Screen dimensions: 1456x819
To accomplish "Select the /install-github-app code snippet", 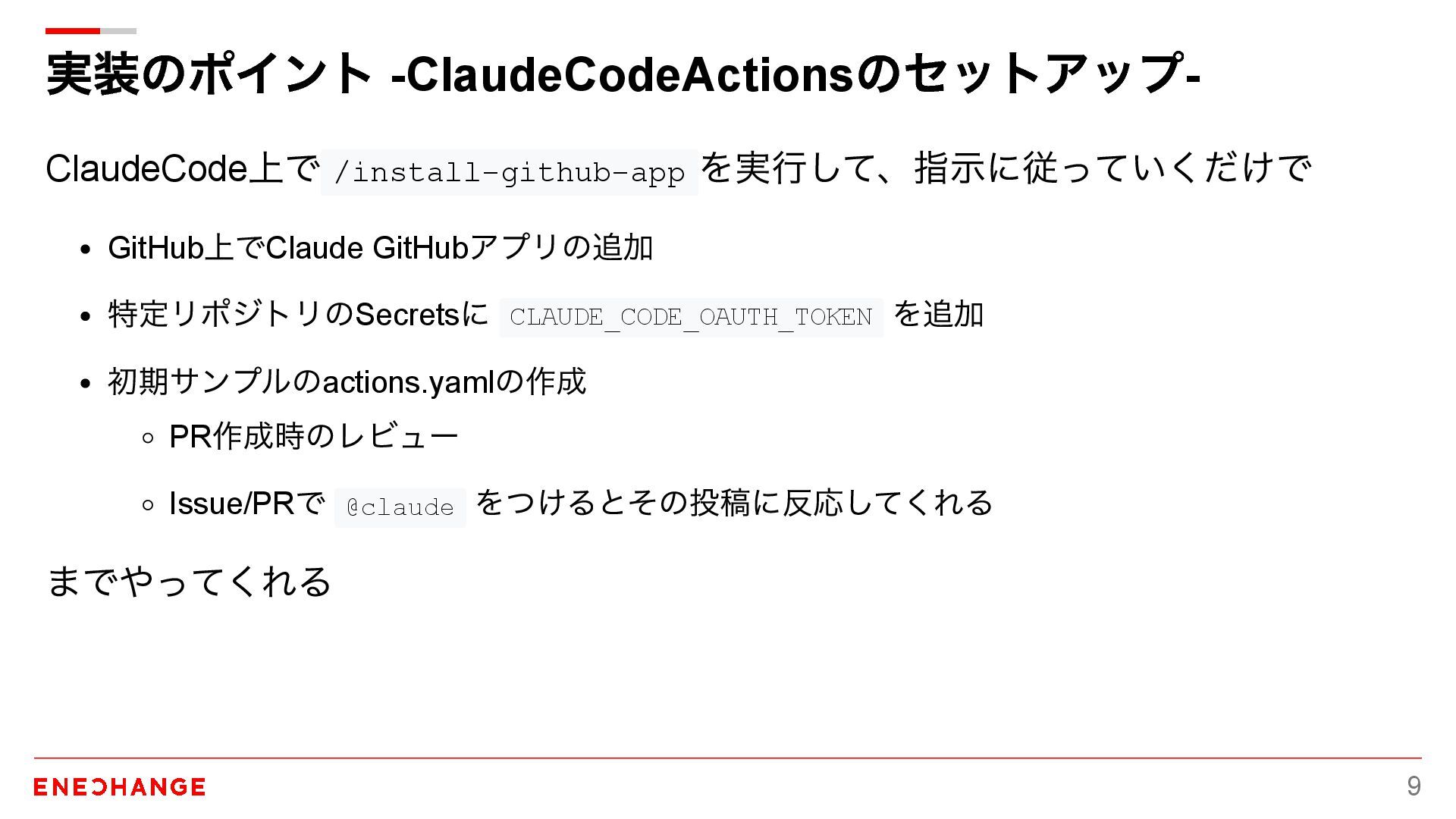I will tap(509, 173).
